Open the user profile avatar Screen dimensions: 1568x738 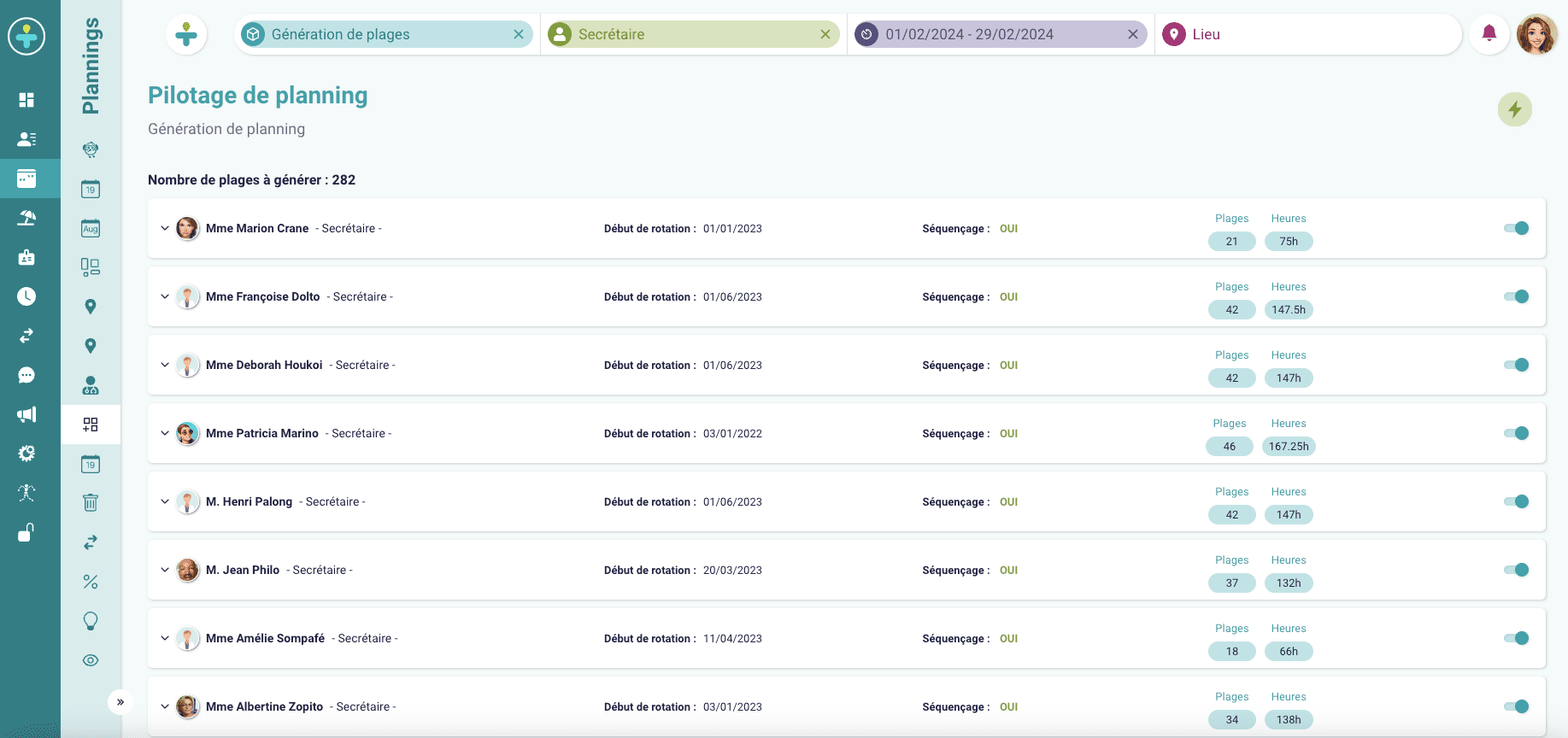pyautogui.click(x=1537, y=34)
